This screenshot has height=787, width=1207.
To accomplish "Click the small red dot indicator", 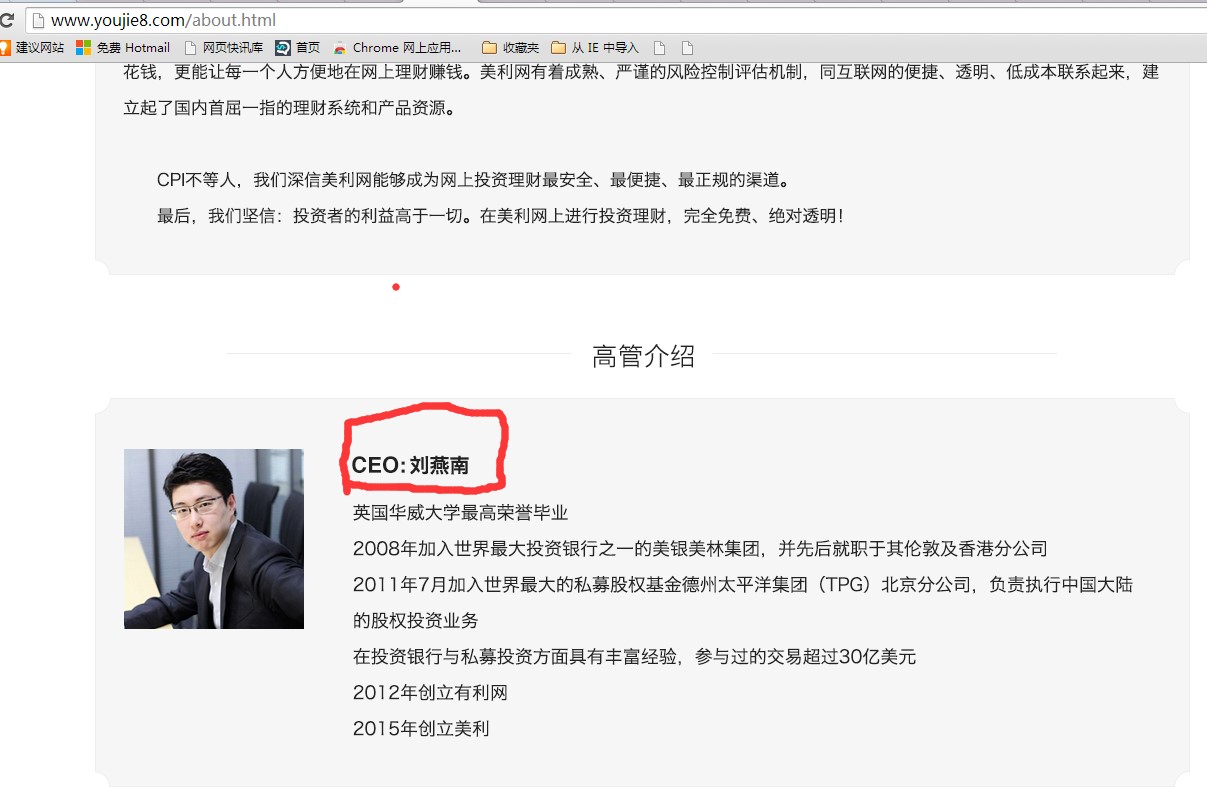I will (x=396, y=287).
